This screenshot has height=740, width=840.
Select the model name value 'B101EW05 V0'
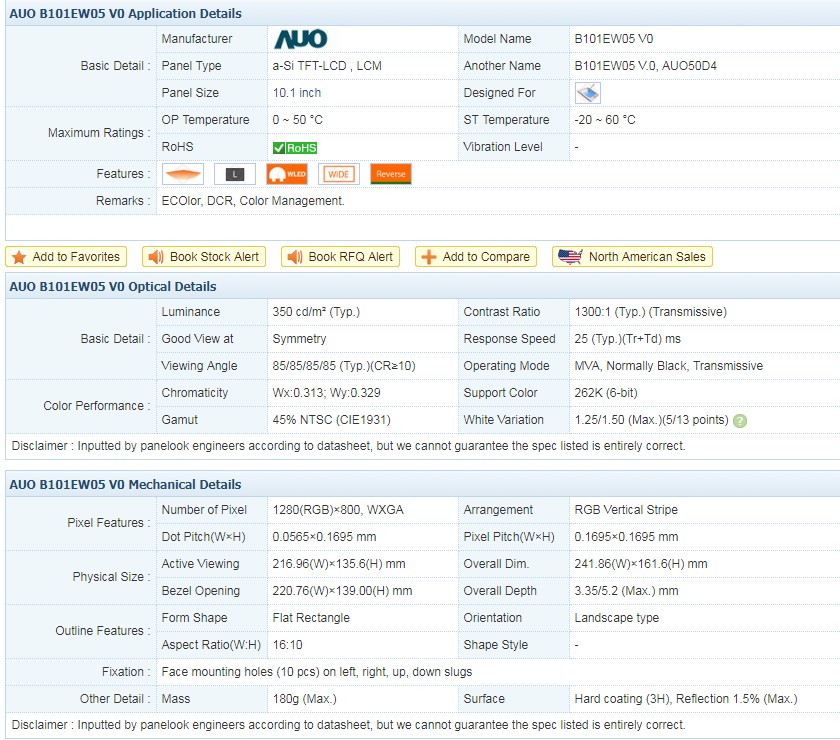click(x=613, y=39)
